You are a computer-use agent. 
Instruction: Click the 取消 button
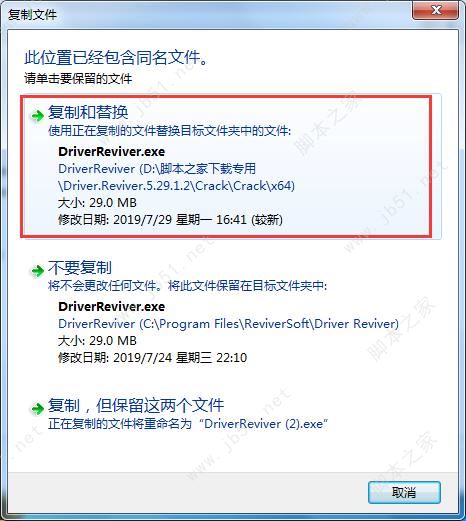[404, 492]
